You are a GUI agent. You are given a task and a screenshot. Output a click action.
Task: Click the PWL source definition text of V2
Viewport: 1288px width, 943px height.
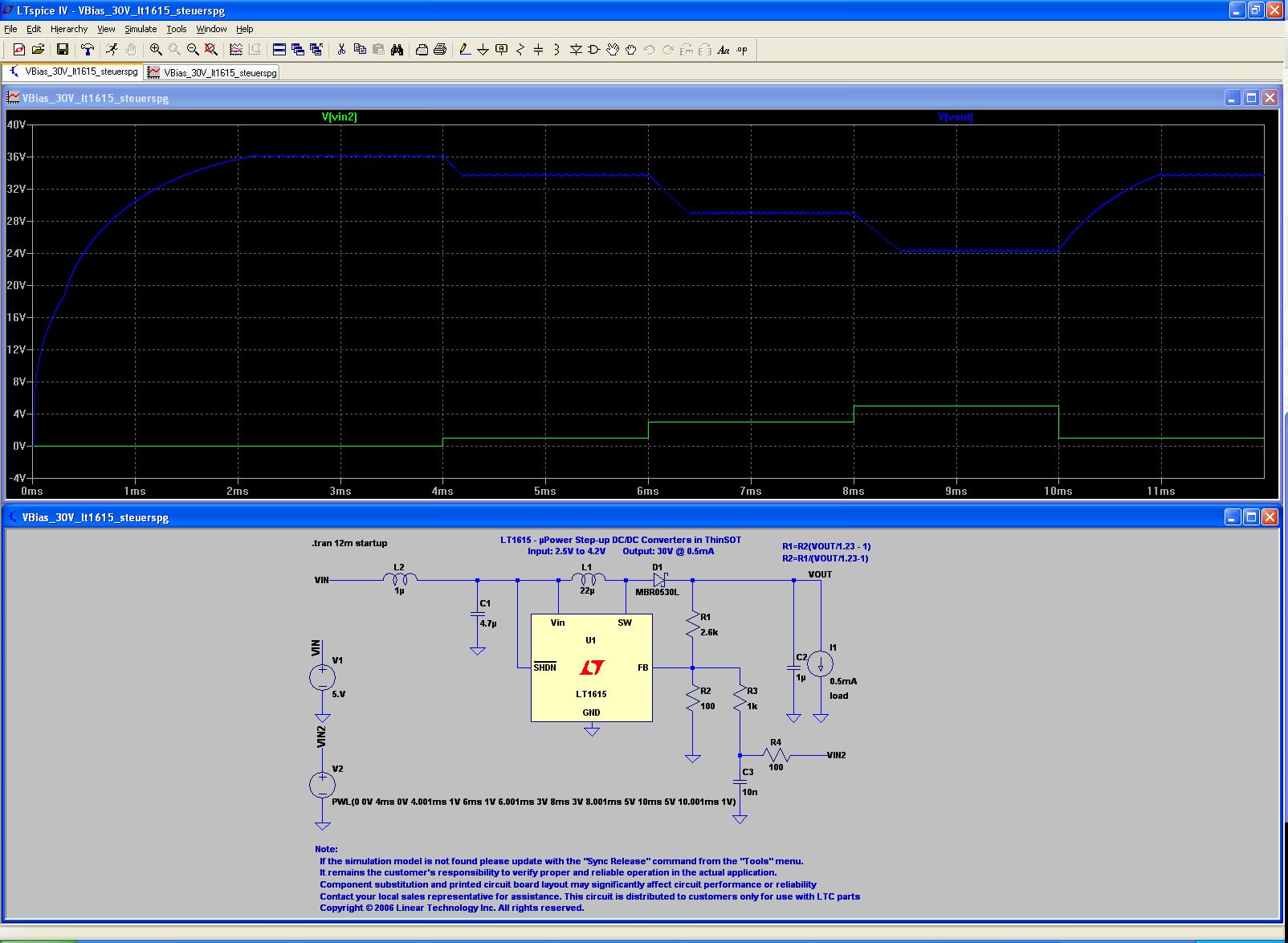click(x=533, y=802)
